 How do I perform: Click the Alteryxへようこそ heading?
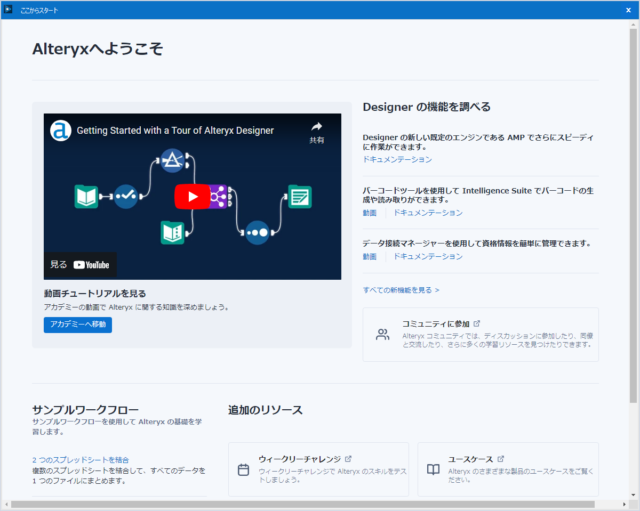pyautogui.click(x=98, y=49)
